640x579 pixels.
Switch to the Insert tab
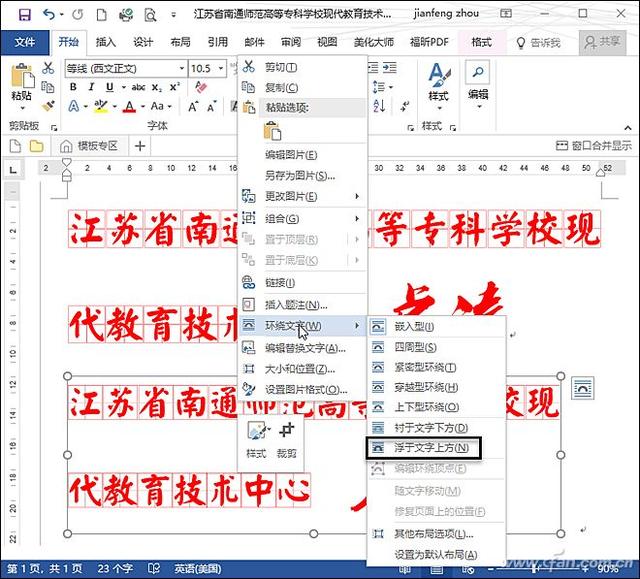click(x=106, y=42)
